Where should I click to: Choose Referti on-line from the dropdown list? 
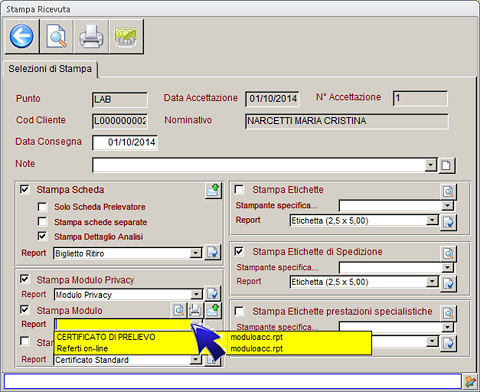[82, 349]
